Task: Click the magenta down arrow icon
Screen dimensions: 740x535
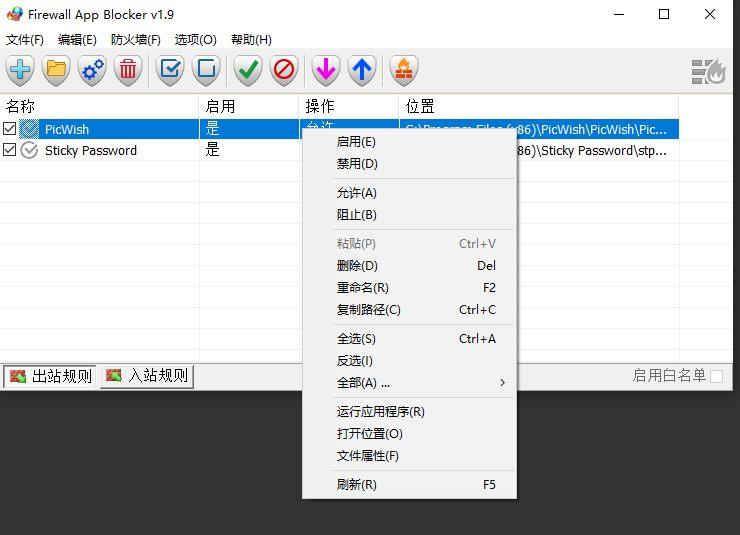Action: point(326,70)
